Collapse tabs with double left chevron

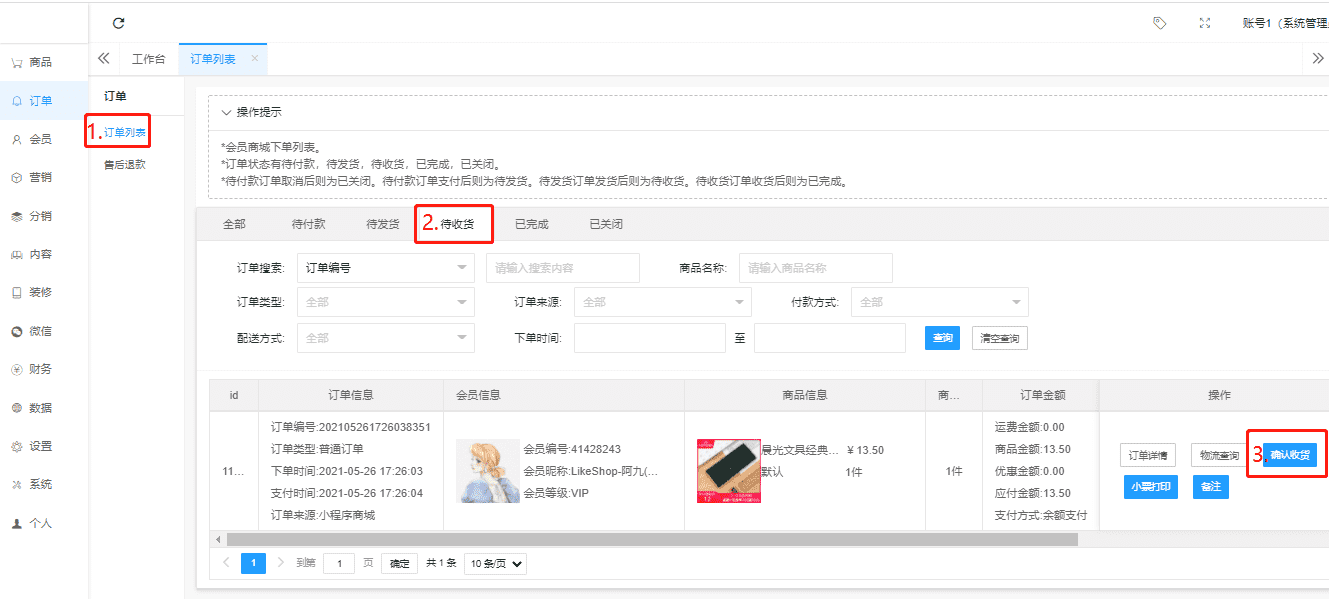[103, 59]
